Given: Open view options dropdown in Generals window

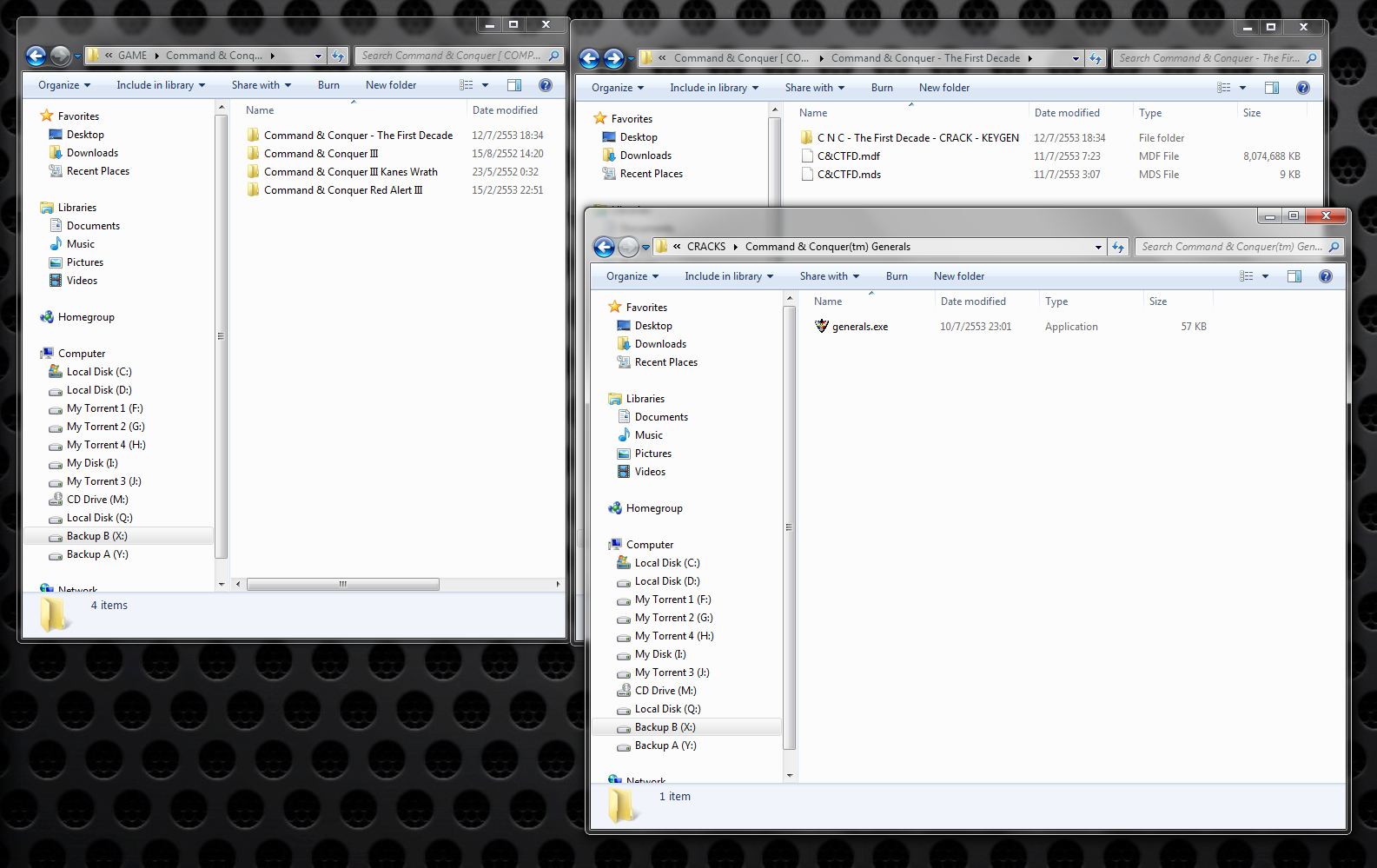Looking at the screenshot, I should 1265,276.
